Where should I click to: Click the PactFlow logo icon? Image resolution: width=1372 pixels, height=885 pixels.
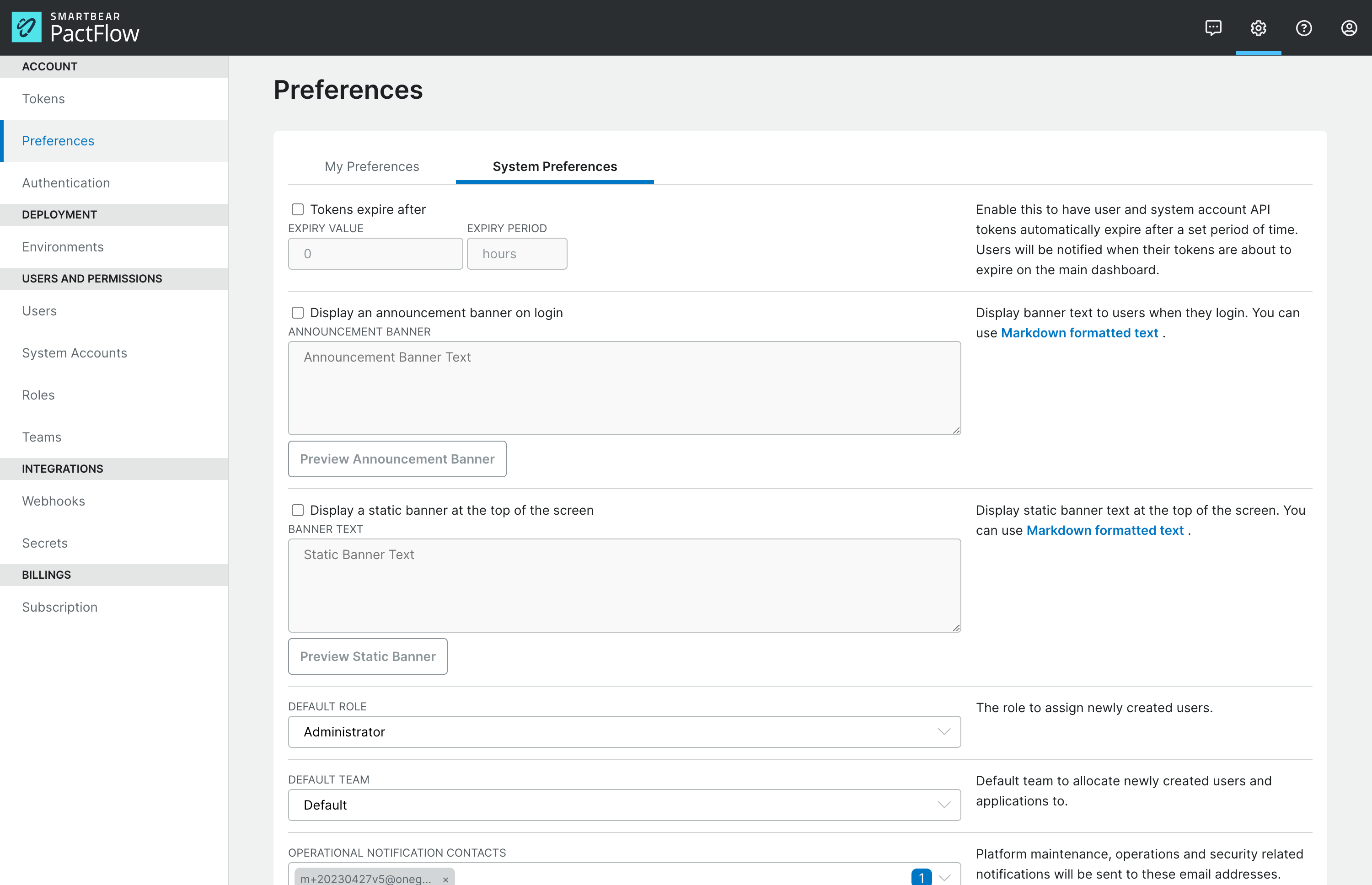tap(27, 27)
